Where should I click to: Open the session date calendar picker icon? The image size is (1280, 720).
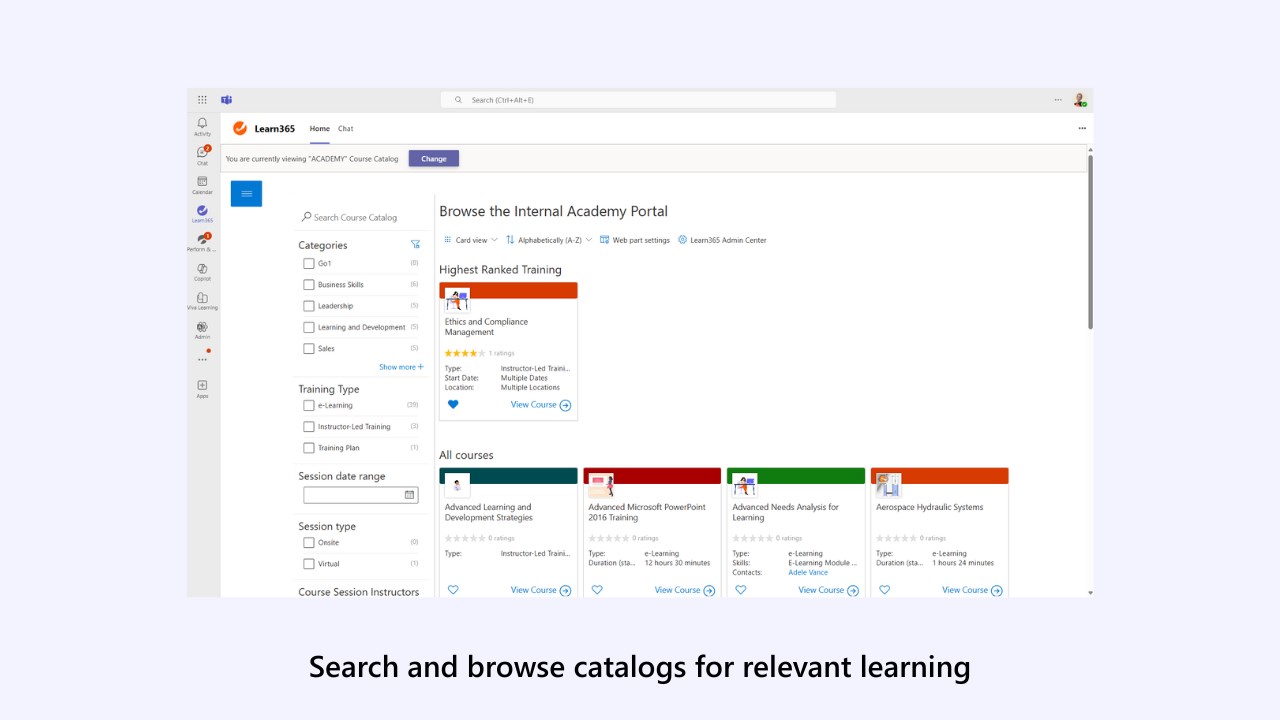click(x=410, y=495)
